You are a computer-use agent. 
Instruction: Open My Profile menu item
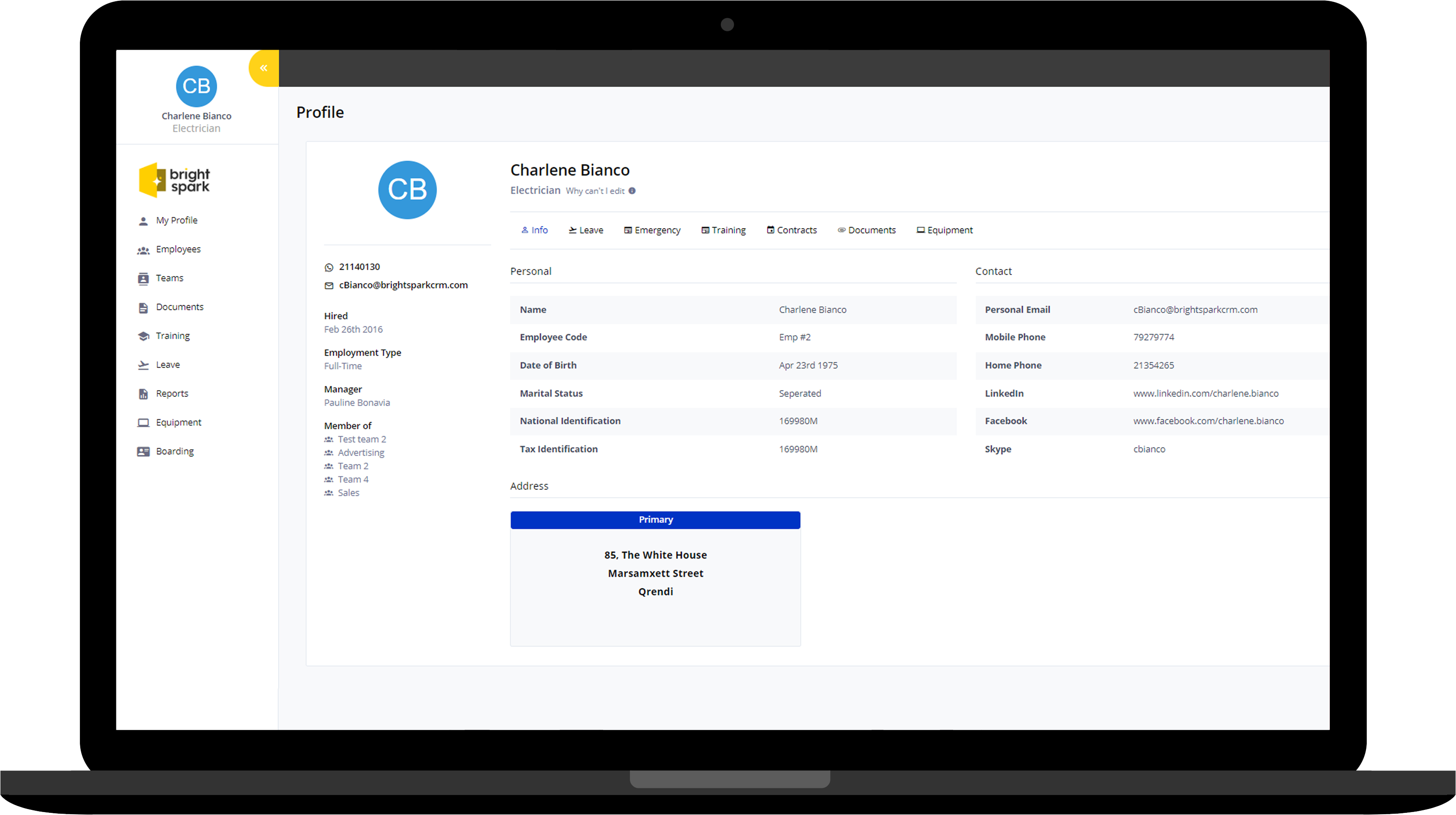click(x=176, y=220)
